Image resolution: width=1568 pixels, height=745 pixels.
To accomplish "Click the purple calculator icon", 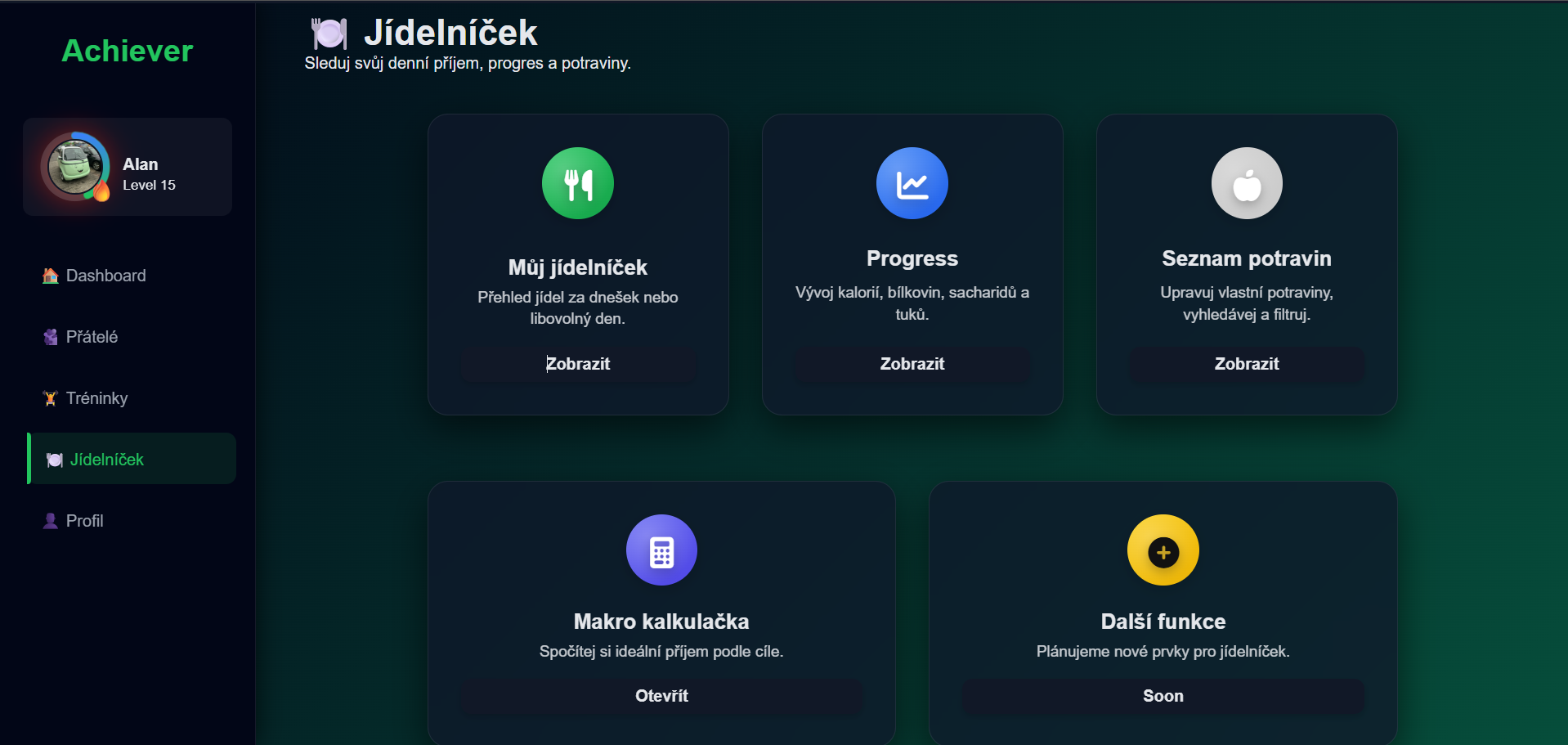I will [661, 550].
